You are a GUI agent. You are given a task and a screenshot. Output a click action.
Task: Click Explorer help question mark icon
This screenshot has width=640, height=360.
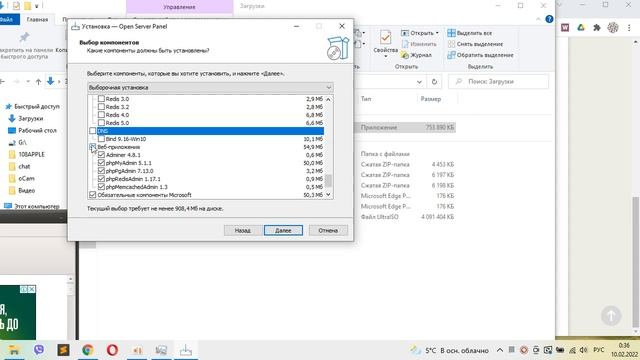click(549, 19)
